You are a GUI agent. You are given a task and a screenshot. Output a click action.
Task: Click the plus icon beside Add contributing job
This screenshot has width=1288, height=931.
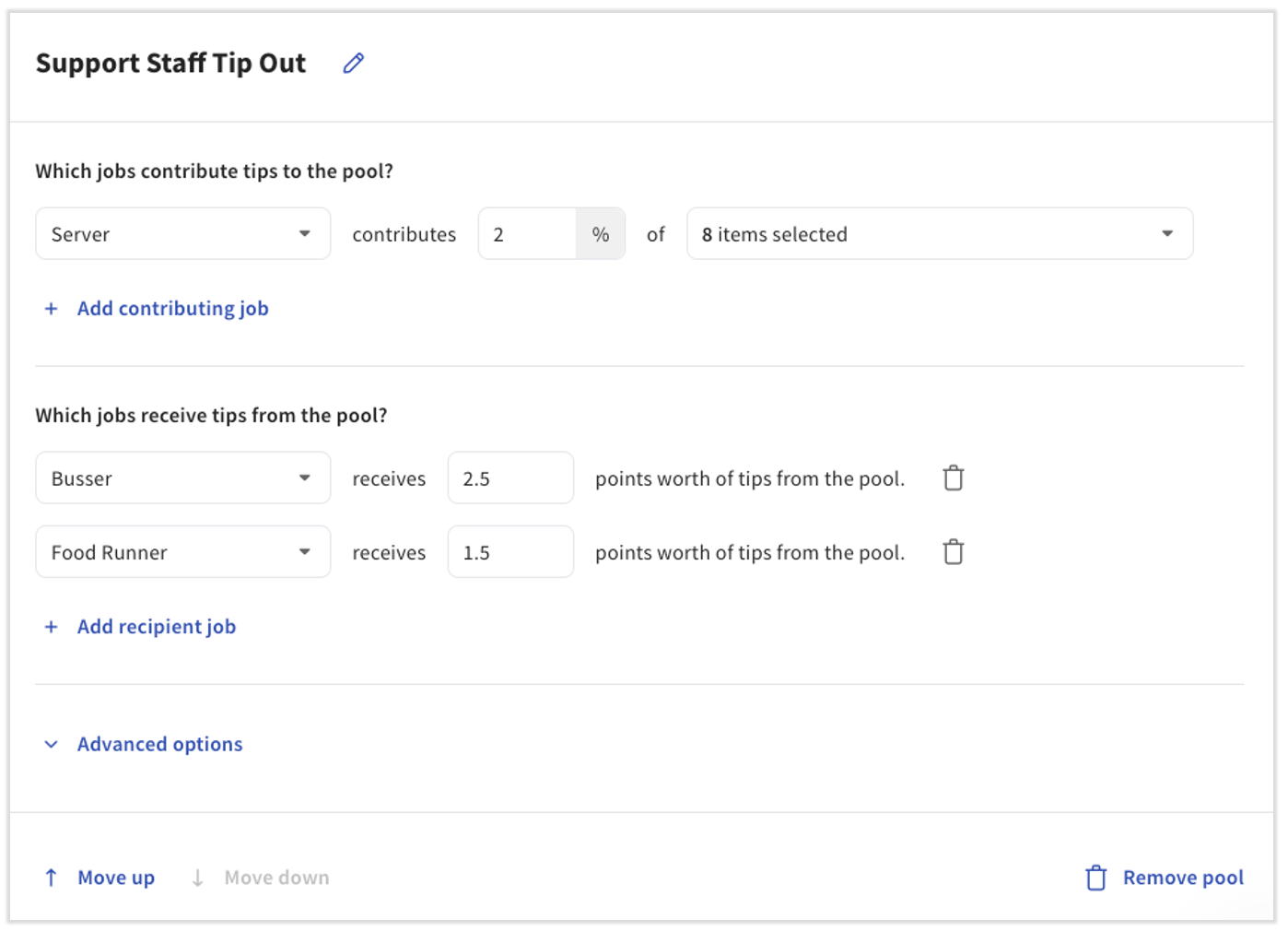[x=52, y=309]
